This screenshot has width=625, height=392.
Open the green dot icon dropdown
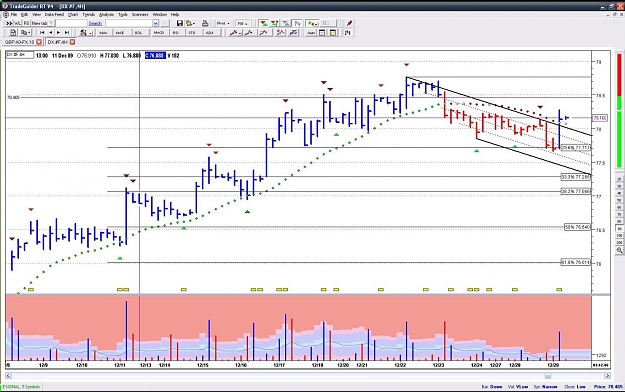click(315, 23)
